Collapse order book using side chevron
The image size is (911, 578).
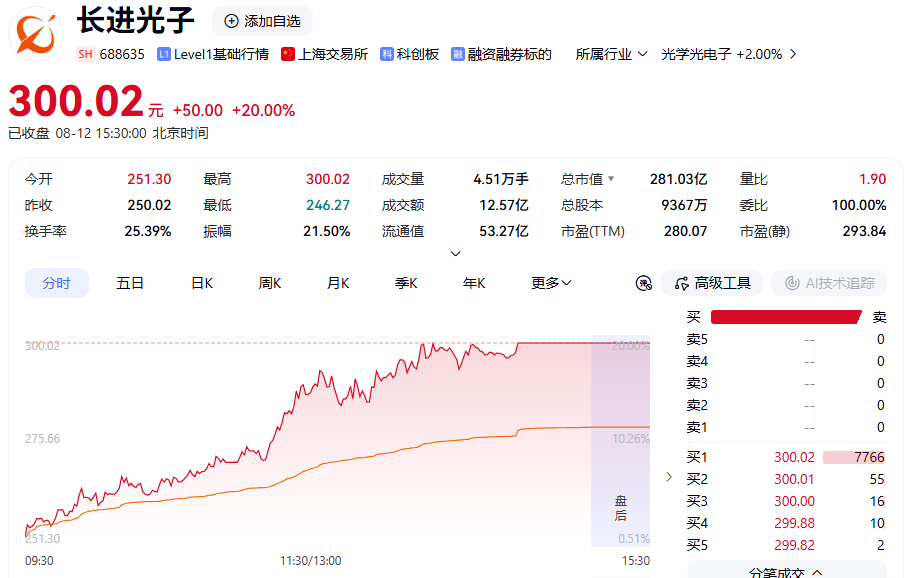(669, 477)
